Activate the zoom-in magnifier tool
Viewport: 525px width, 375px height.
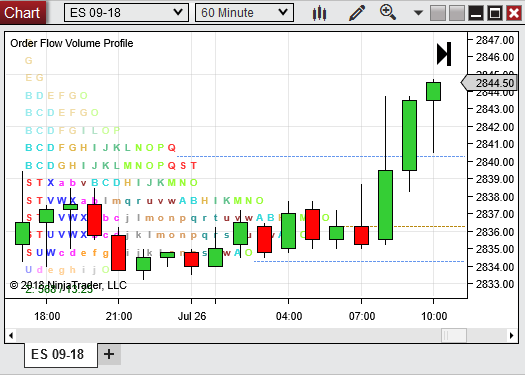pyautogui.click(x=388, y=13)
